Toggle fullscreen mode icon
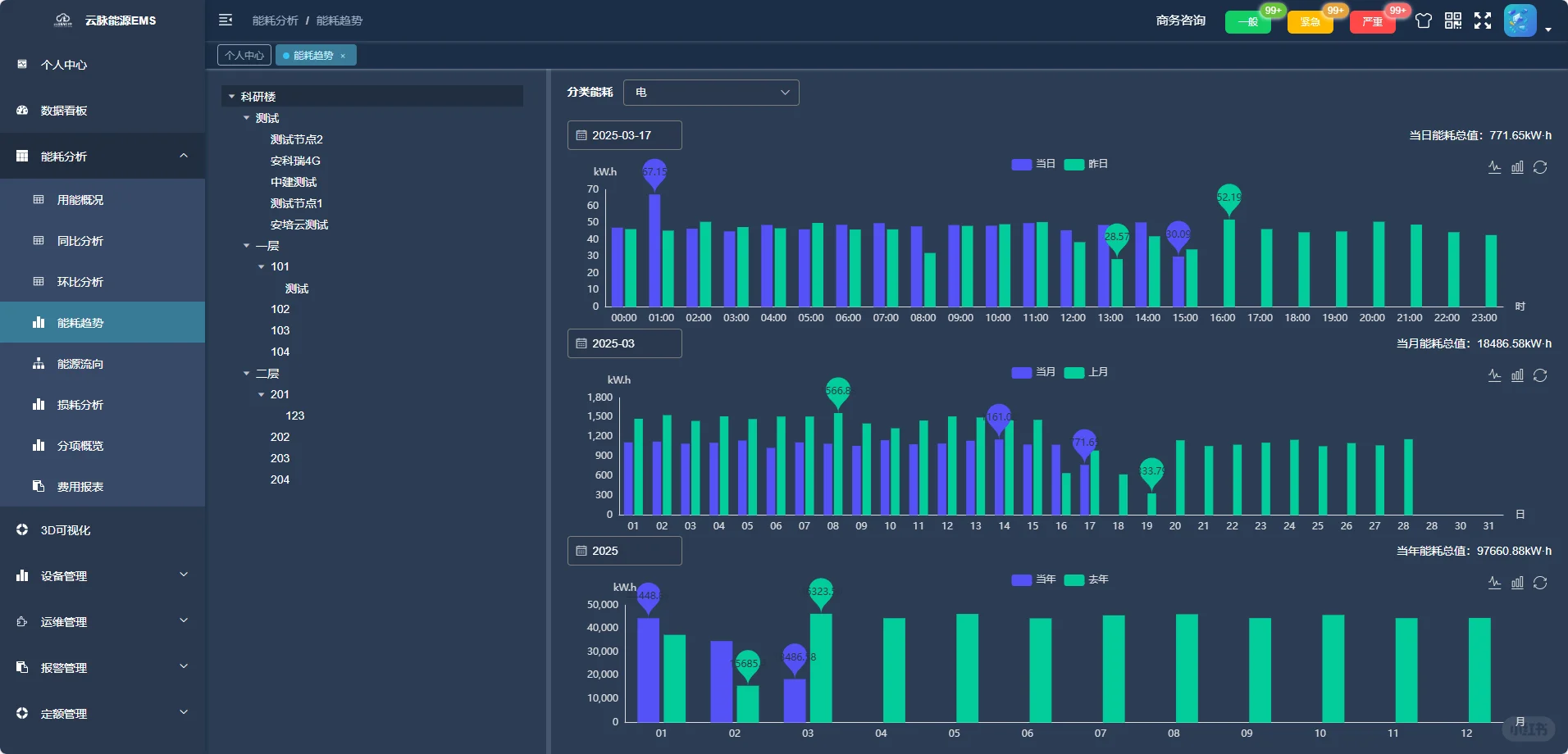 [1483, 20]
